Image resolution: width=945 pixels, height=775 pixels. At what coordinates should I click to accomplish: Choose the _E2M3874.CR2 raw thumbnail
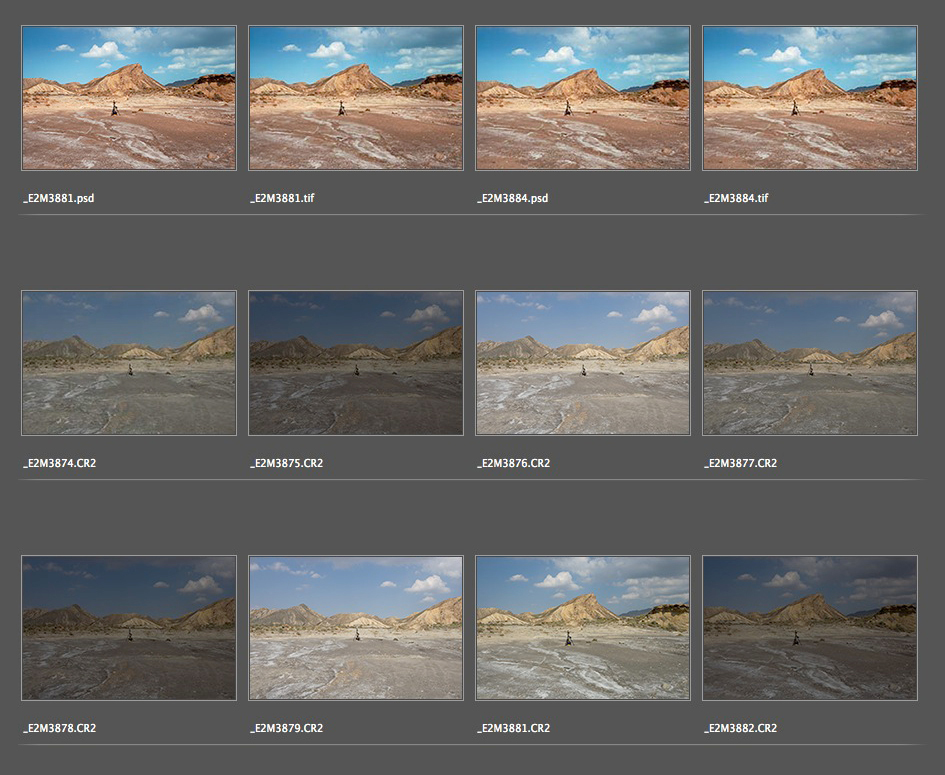coord(129,363)
